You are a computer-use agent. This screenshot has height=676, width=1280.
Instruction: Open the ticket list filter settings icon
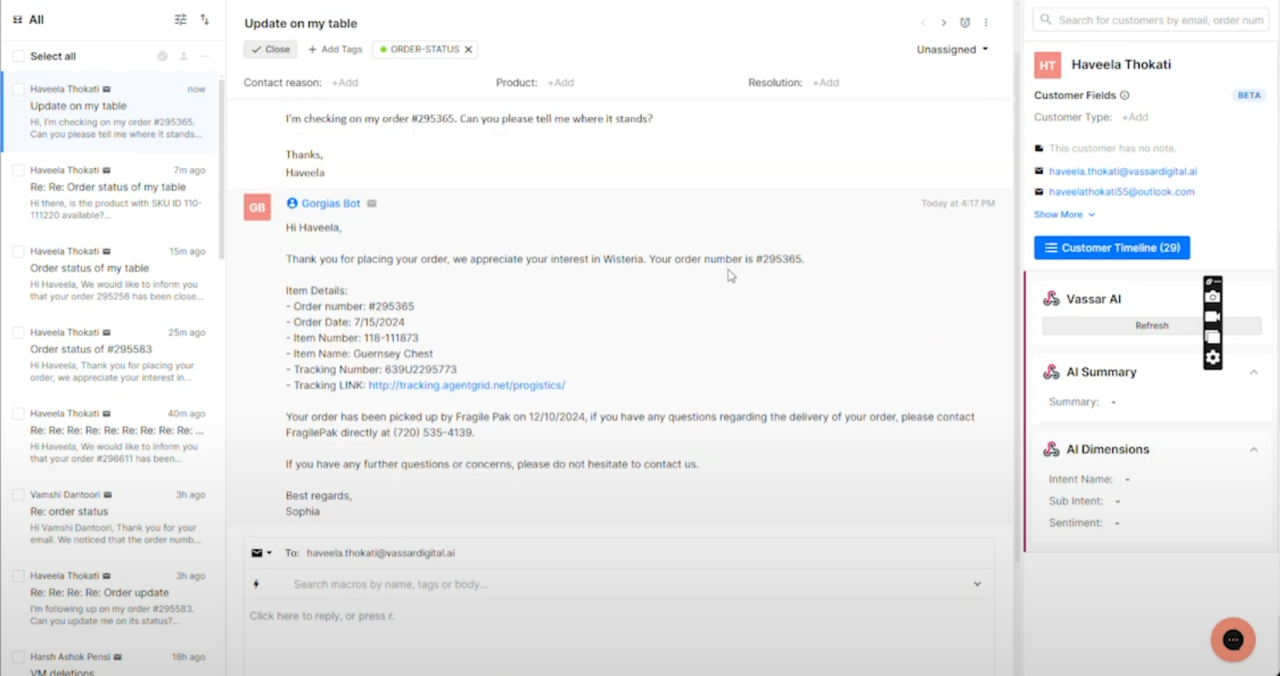[180, 19]
